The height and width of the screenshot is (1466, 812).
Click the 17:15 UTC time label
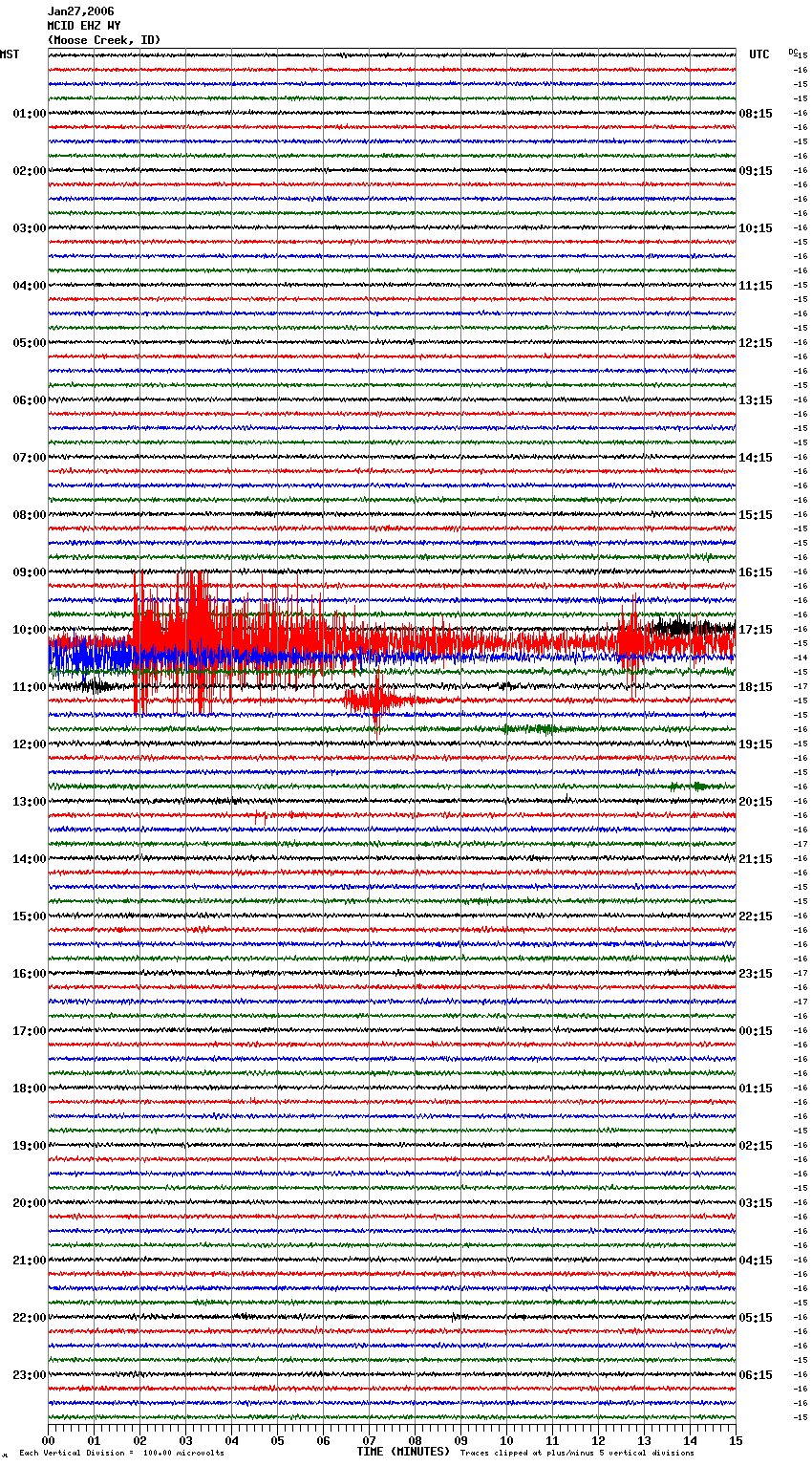pyautogui.click(x=756, y=630)
